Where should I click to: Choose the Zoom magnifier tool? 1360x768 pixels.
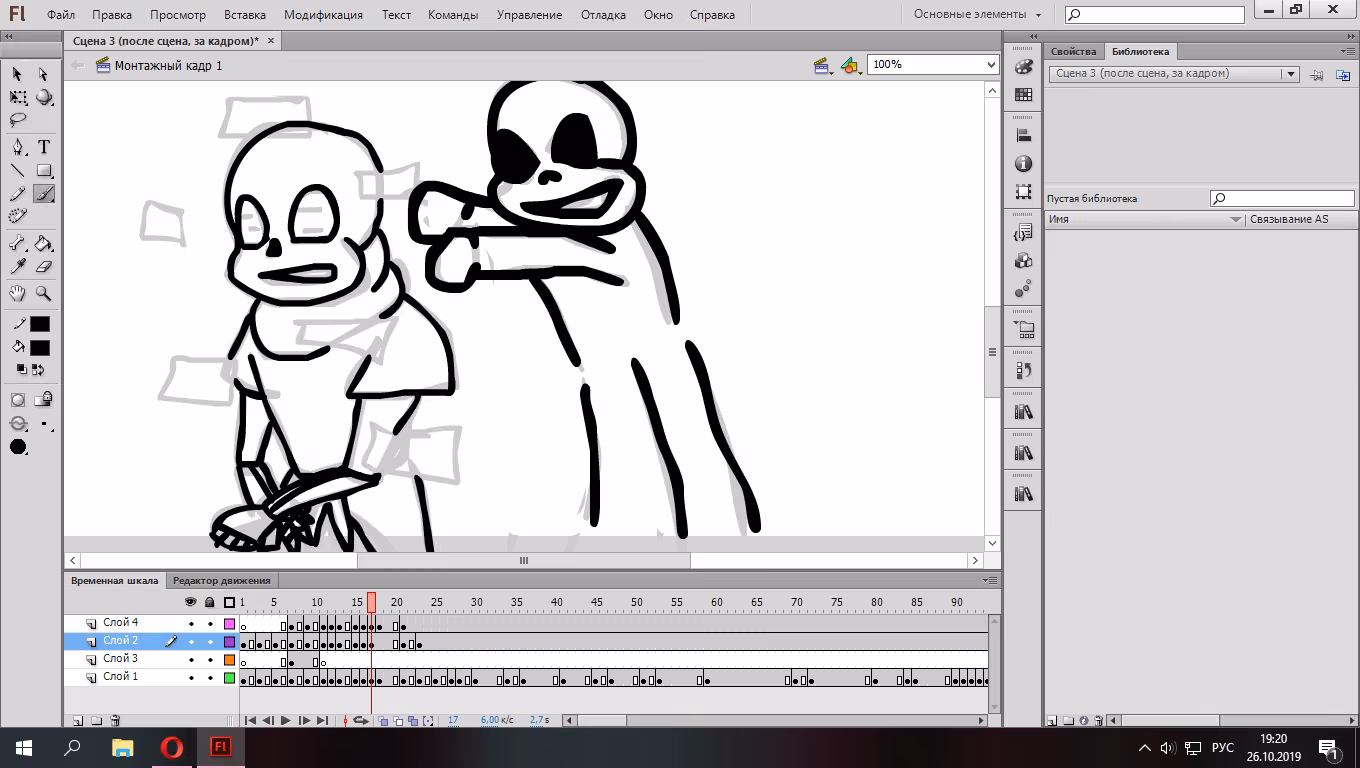(x=43, y=293)
